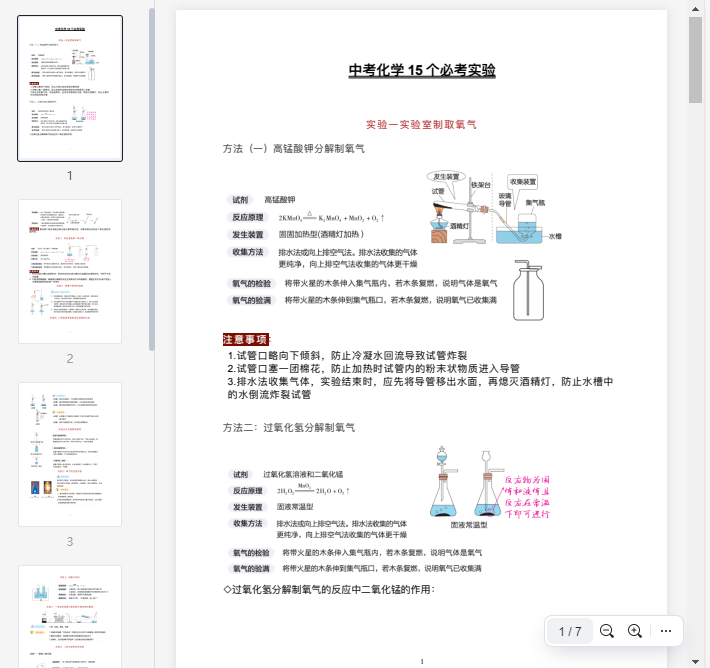This screenshot has height=668, width=710.
Task: Click the 铁架台 label in the diagram
Action: (481, 185)
